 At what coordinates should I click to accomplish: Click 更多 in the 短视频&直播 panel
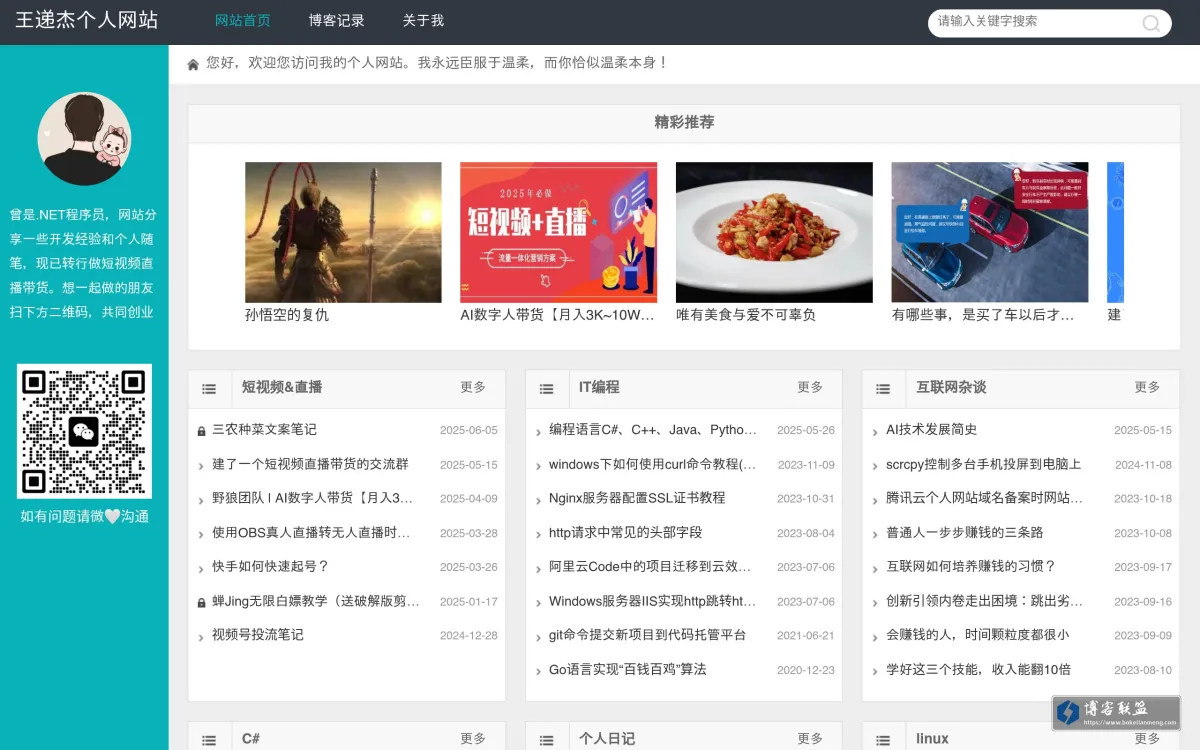(x=473, y=387)
